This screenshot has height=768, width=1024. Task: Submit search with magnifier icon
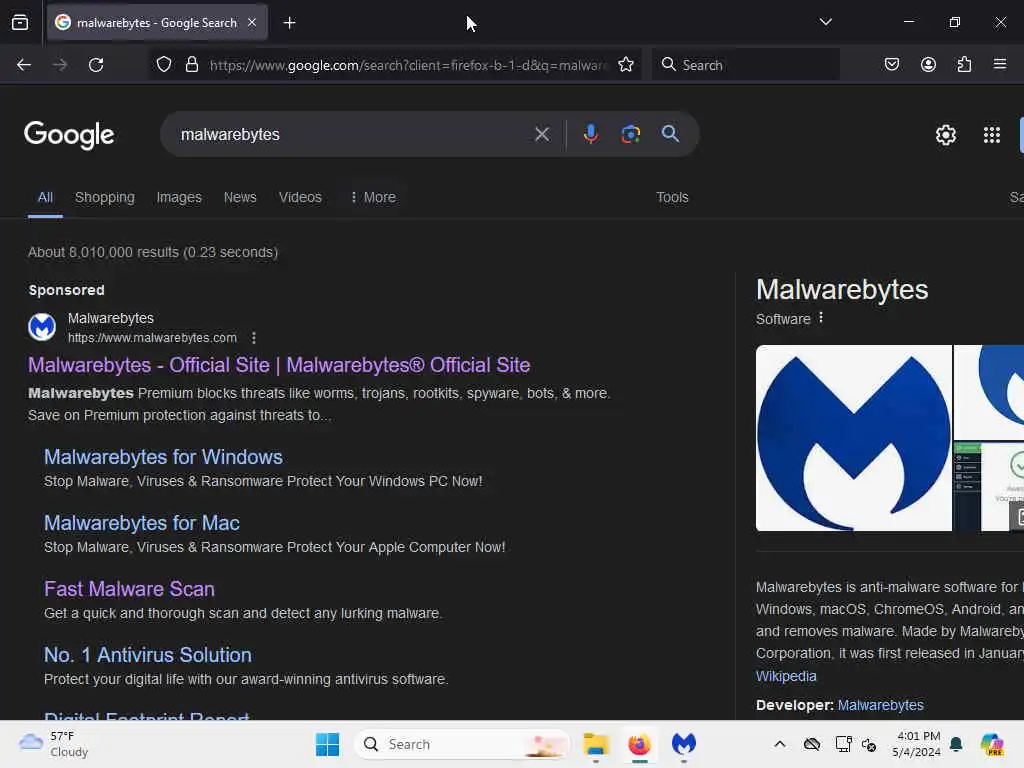click(x=670, y=134)
